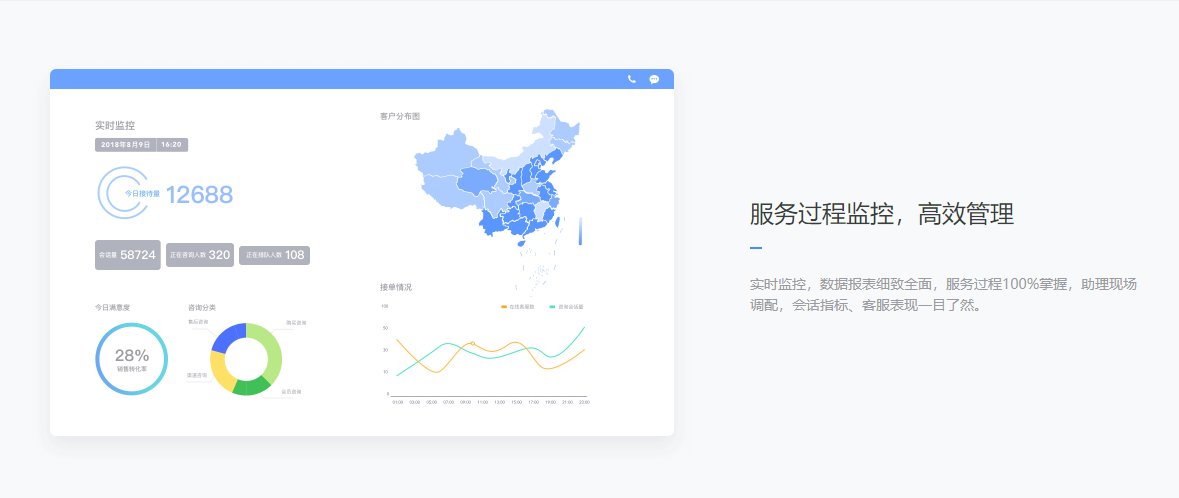Click the light green donut chart segment
Viewport: 1179px width, 498px height.
click(x=268, y=347)
